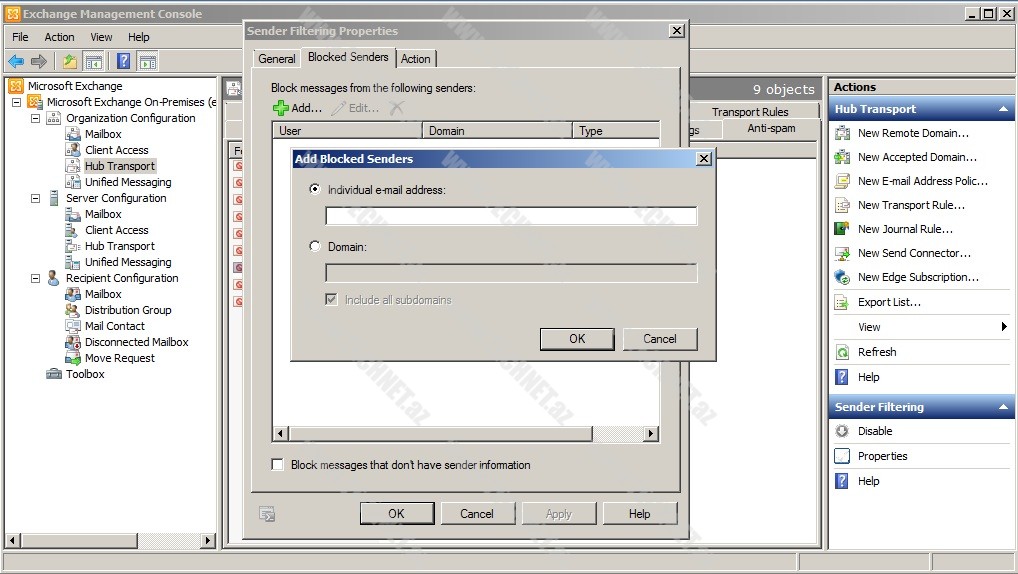Click the New Send Connector icon

point(841,253)
